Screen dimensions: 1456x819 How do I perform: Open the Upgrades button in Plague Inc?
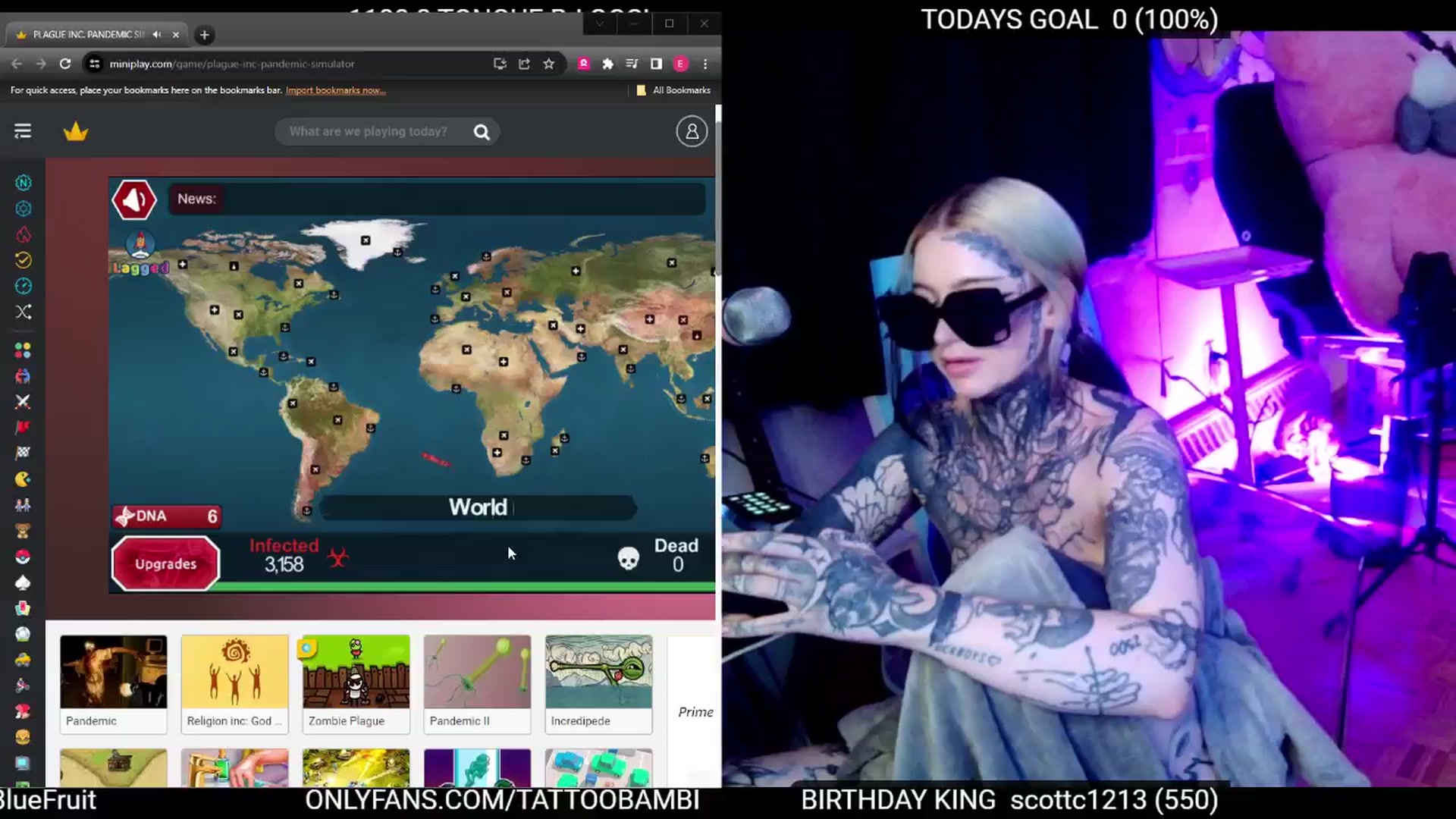click(x=165, y=563)
